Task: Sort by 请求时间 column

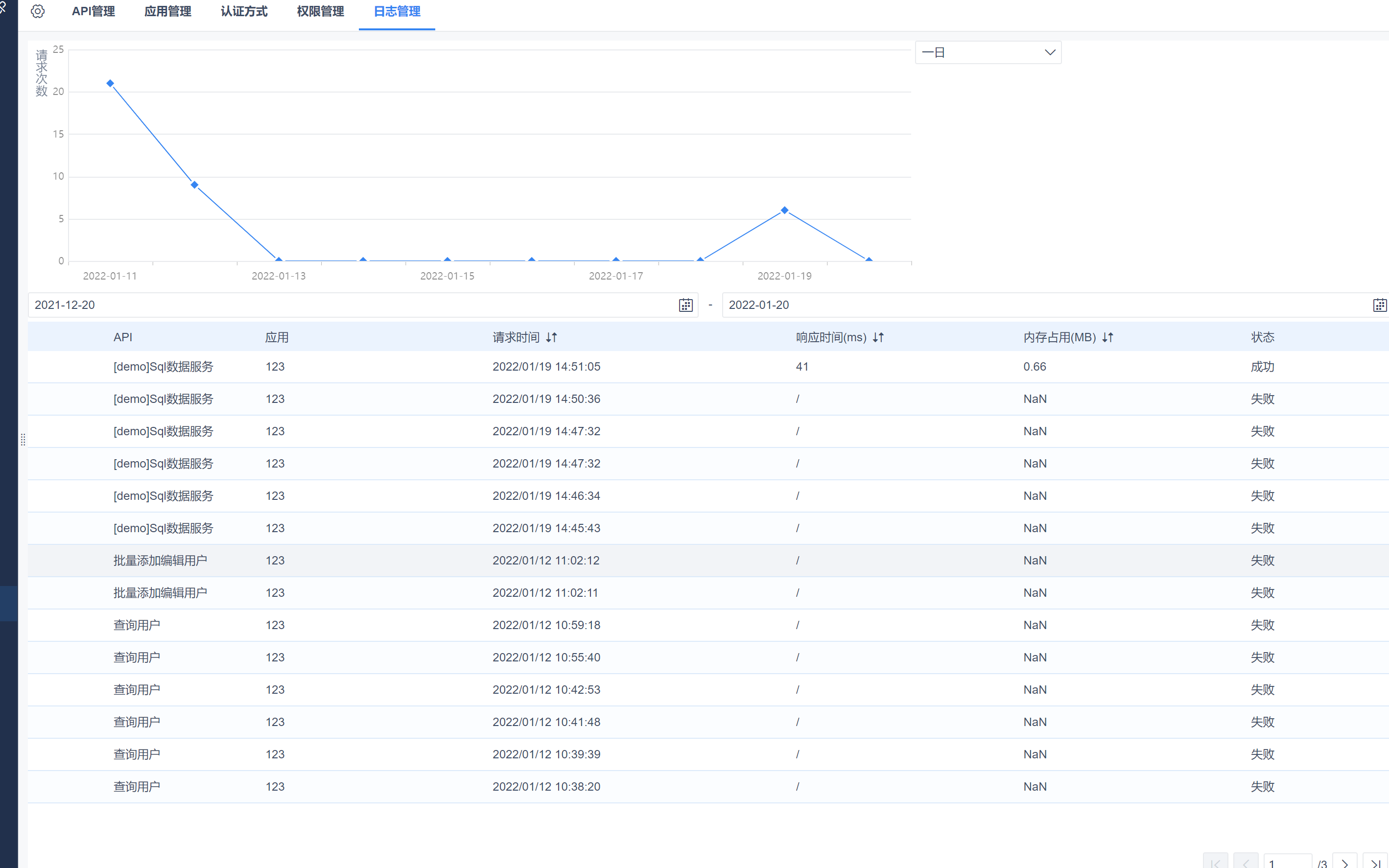Action: click(551, 338)
